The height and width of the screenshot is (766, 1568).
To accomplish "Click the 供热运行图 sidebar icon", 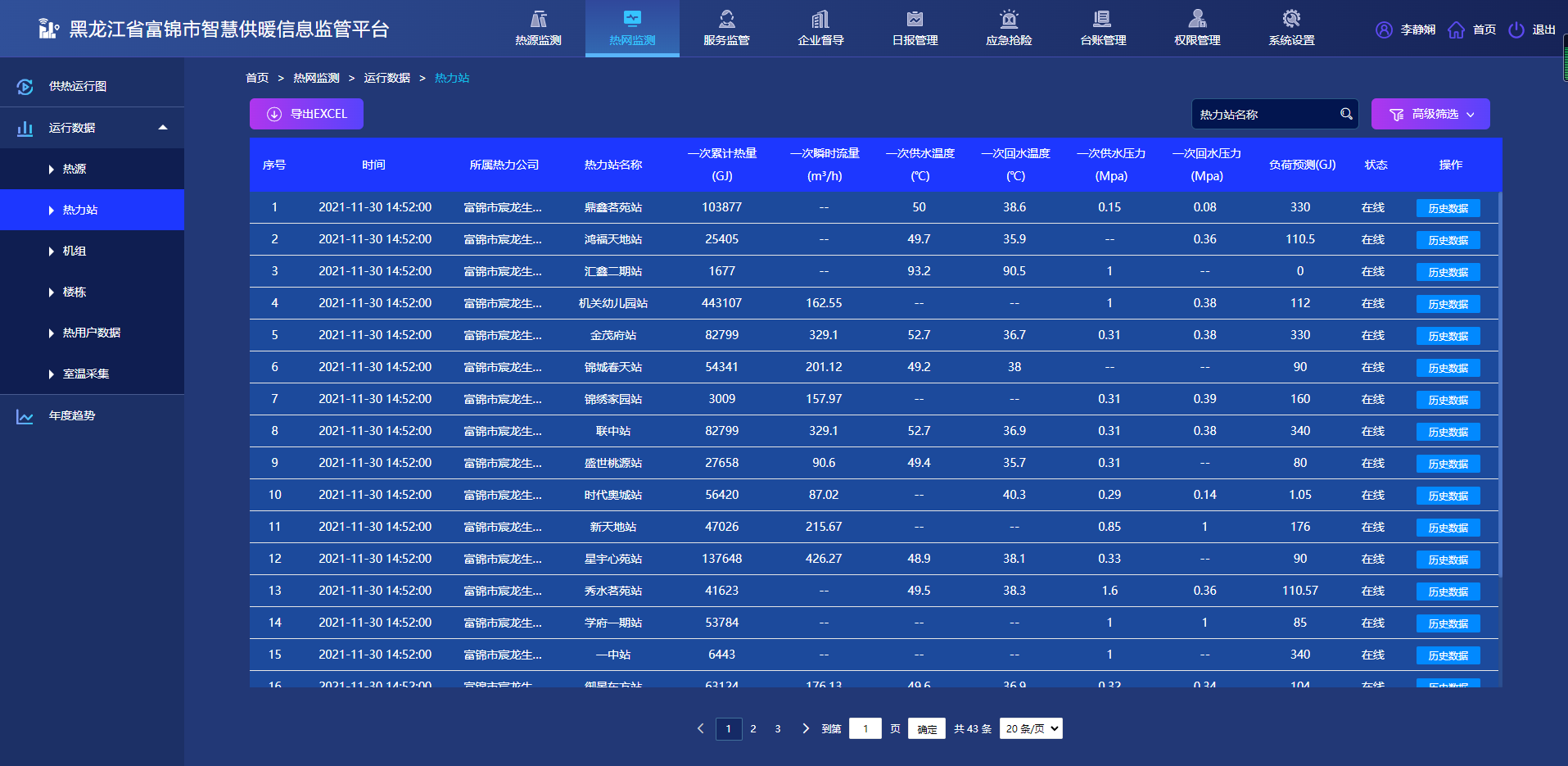I will pos(25,86).
